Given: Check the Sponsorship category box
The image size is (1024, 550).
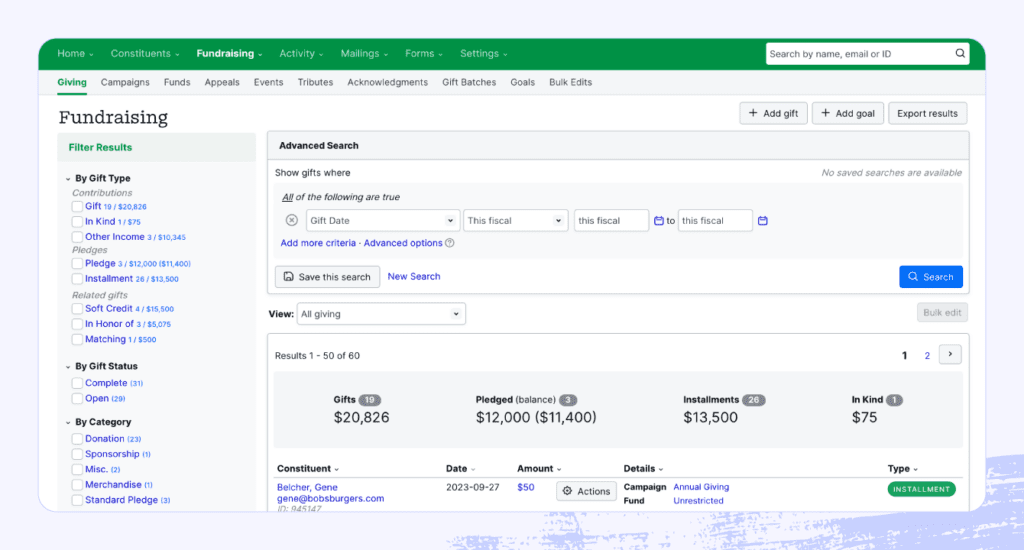Looking at the screenshot, I should pos(77,454).
